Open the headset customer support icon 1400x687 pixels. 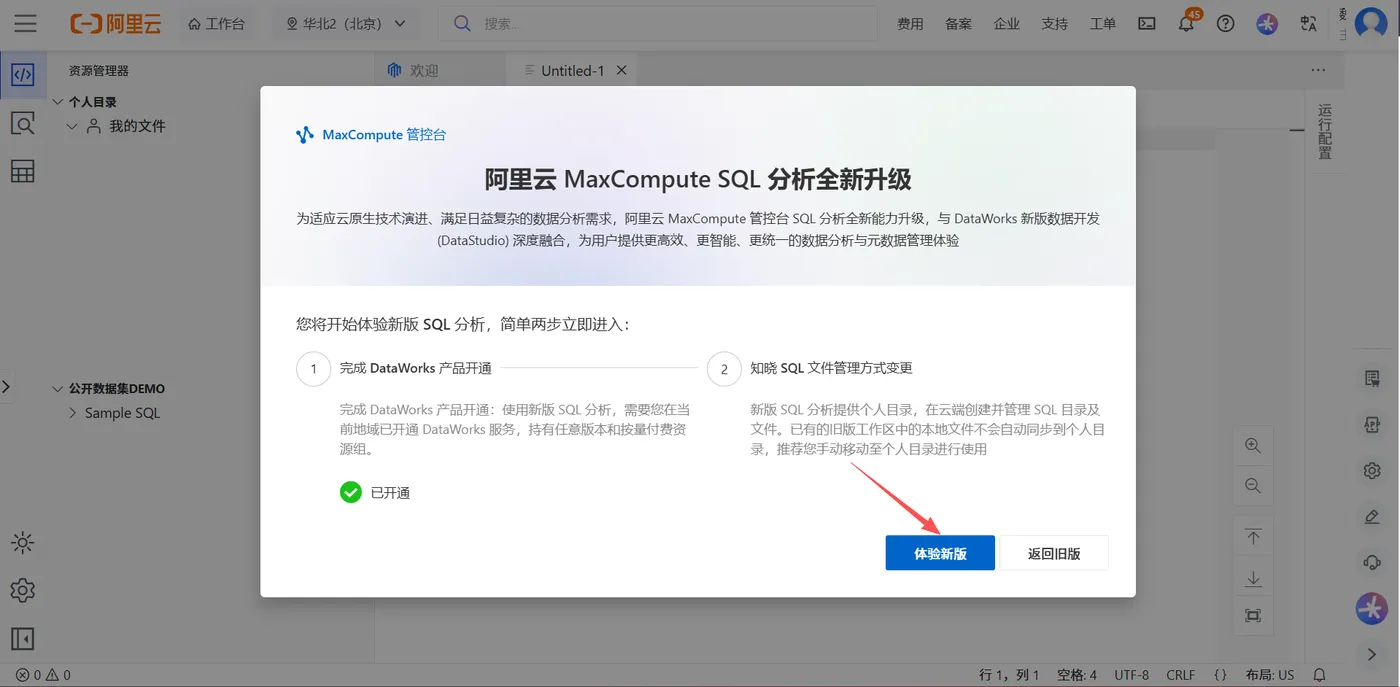[1372, 563]
